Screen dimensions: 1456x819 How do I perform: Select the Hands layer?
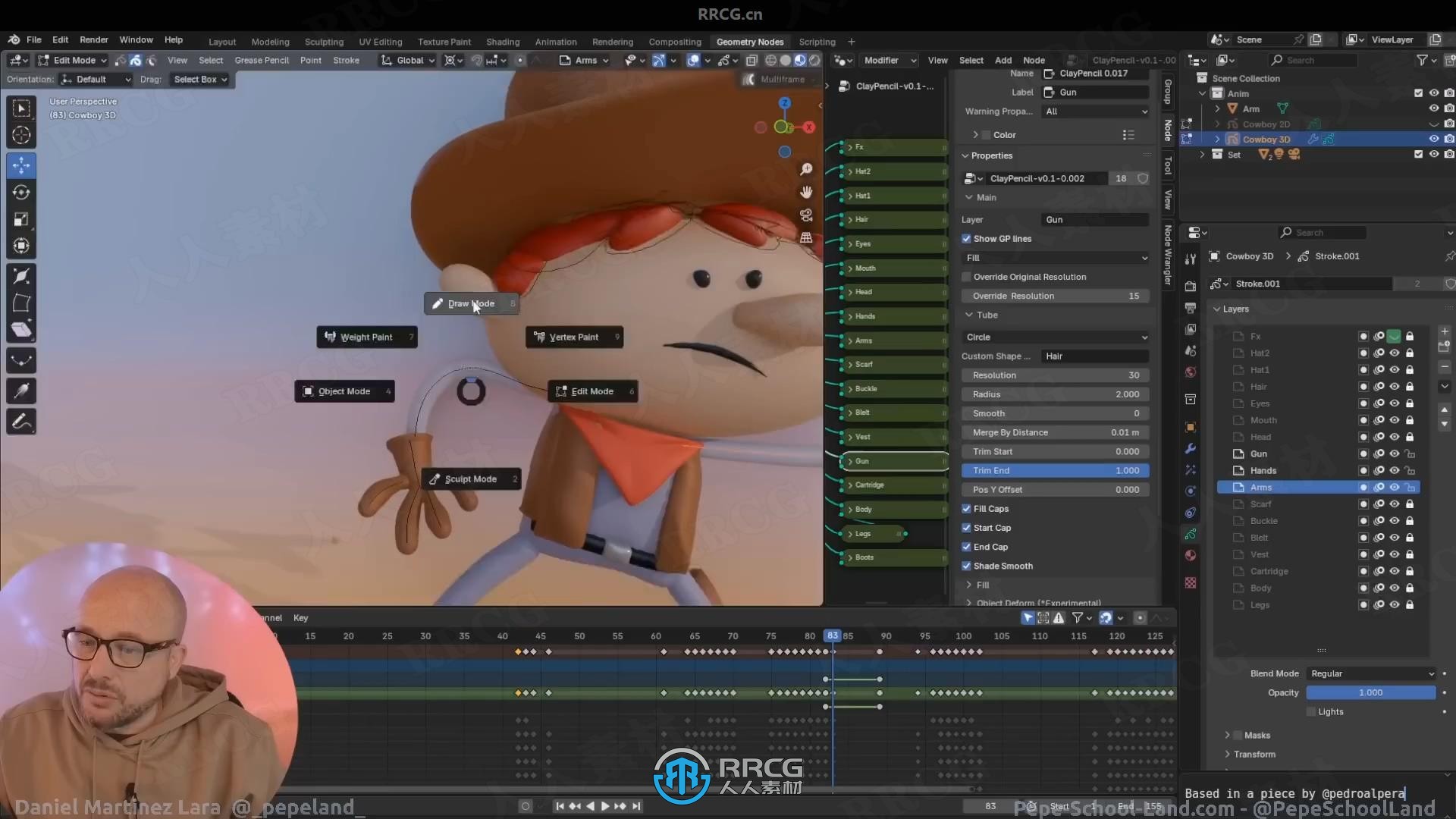coord(1263,471)
